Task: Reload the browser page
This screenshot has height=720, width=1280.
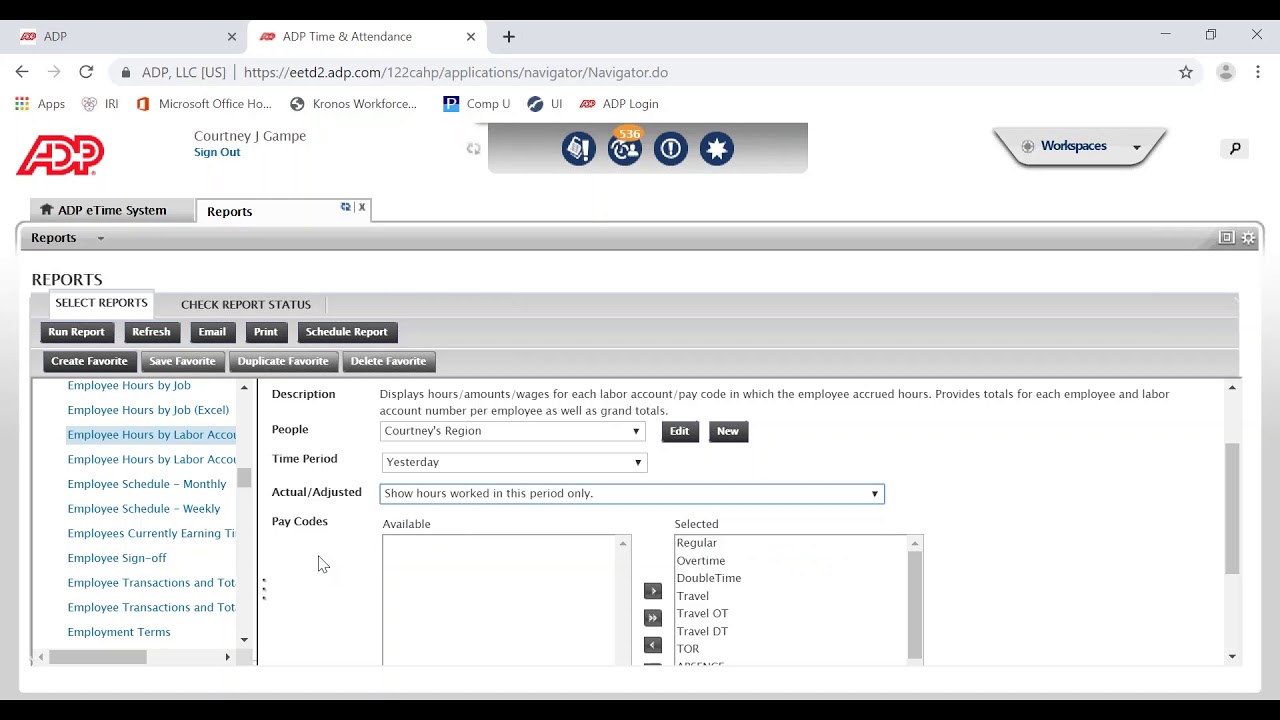Action: coord(86,72)
